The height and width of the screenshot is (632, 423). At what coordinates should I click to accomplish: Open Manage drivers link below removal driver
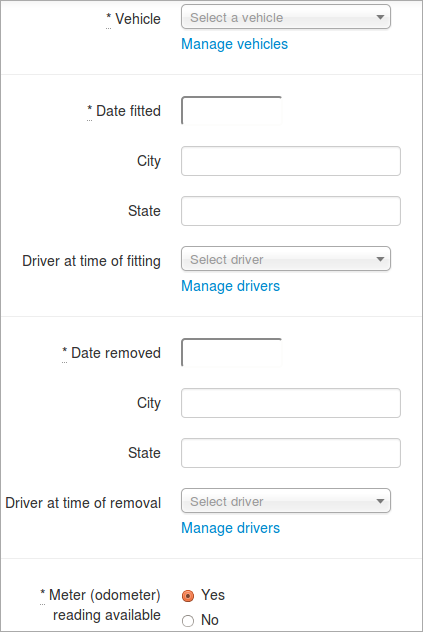[230, 528]
